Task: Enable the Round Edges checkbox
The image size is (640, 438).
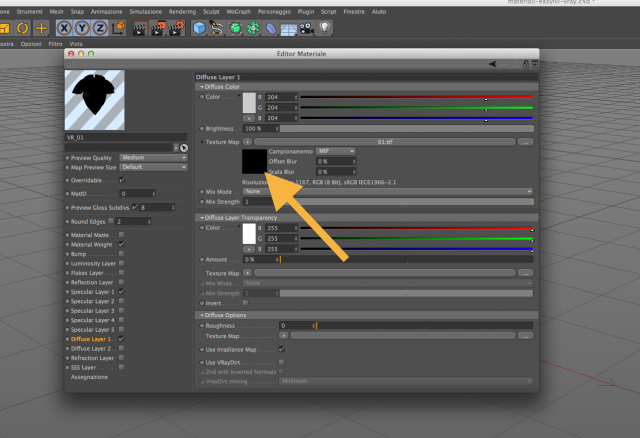Action: coord(111,221)
